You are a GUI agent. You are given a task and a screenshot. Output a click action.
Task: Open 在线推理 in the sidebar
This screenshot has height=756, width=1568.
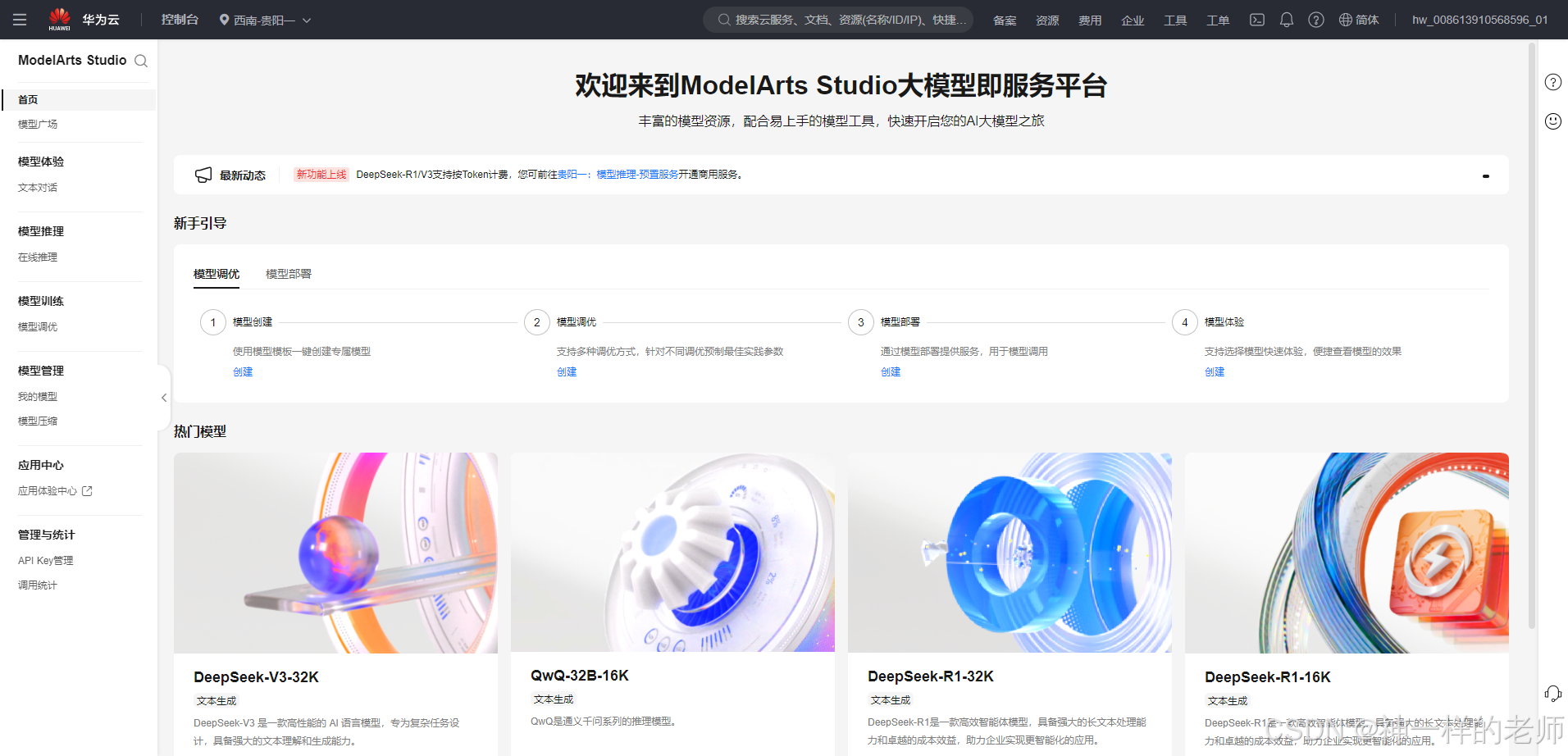[38, 257]
